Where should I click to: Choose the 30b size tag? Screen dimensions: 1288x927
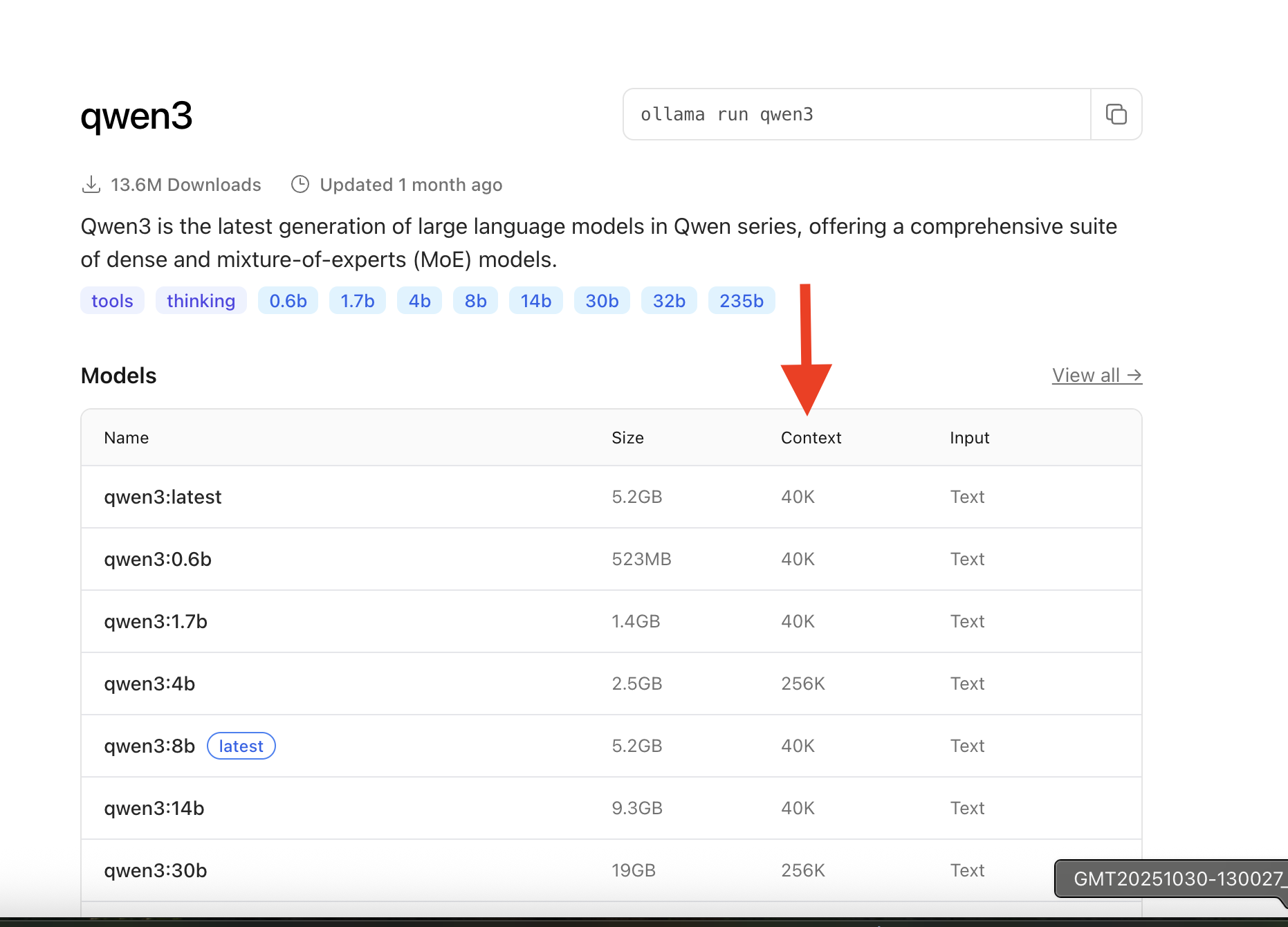click(x=602, y=301)
